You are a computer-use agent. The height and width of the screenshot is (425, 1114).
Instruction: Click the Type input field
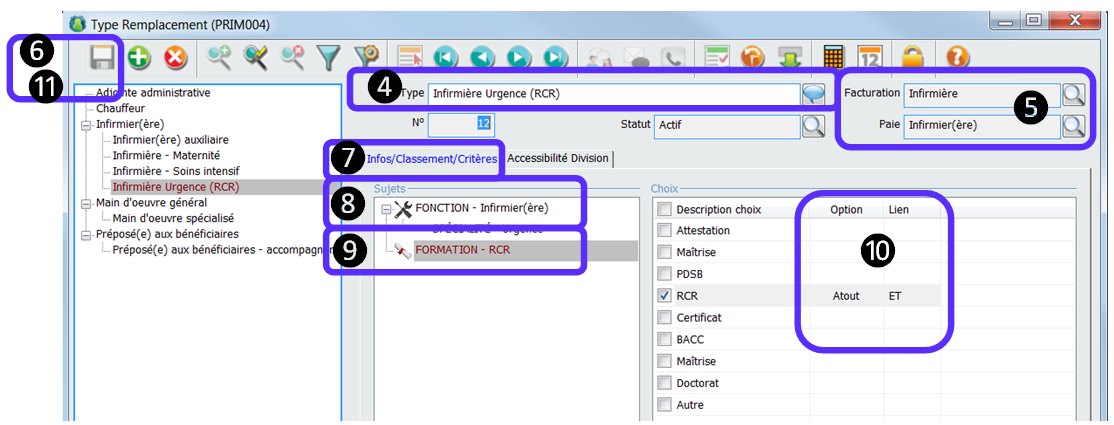click(x=612, y=94)
